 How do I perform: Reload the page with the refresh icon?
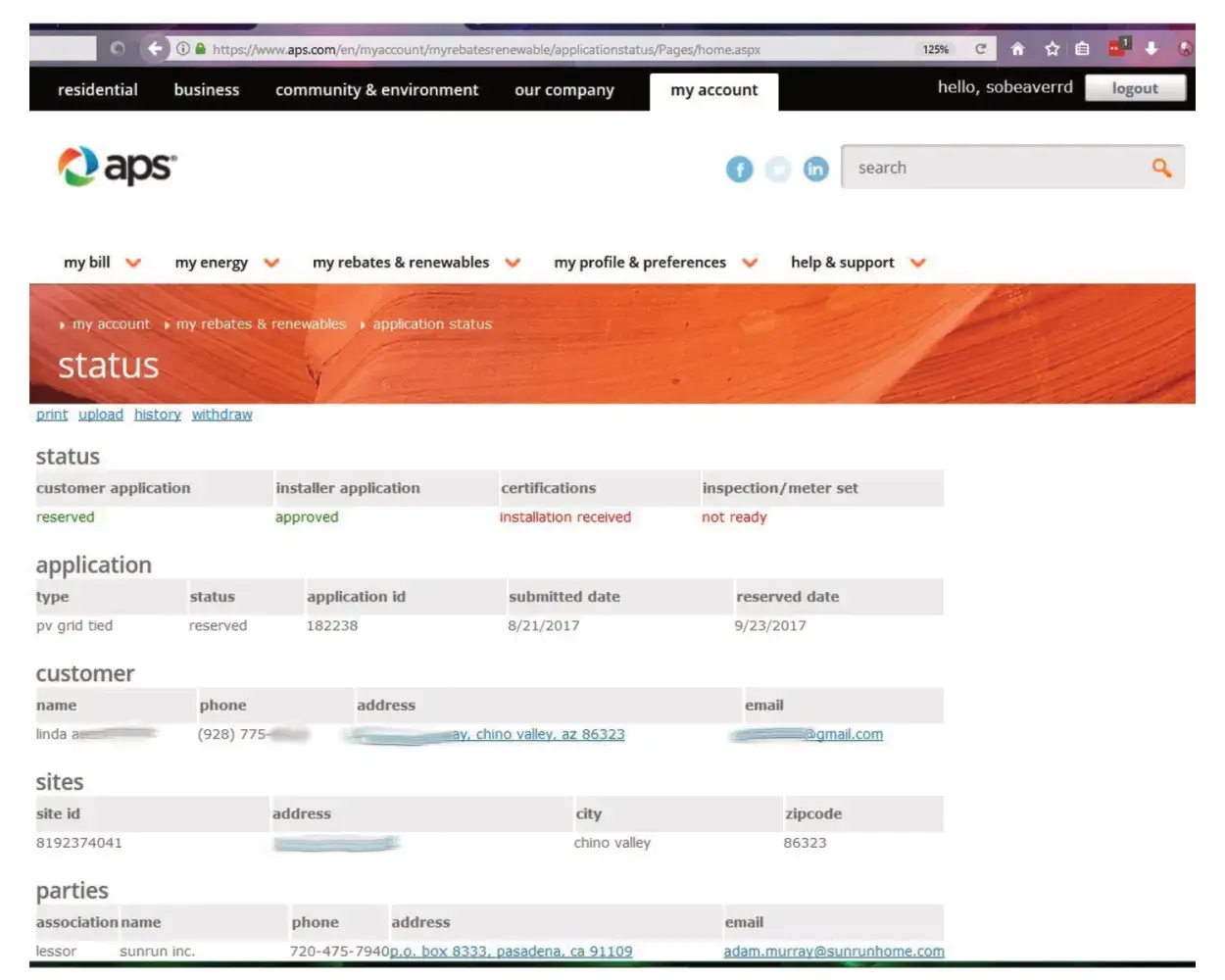[980, 48]
